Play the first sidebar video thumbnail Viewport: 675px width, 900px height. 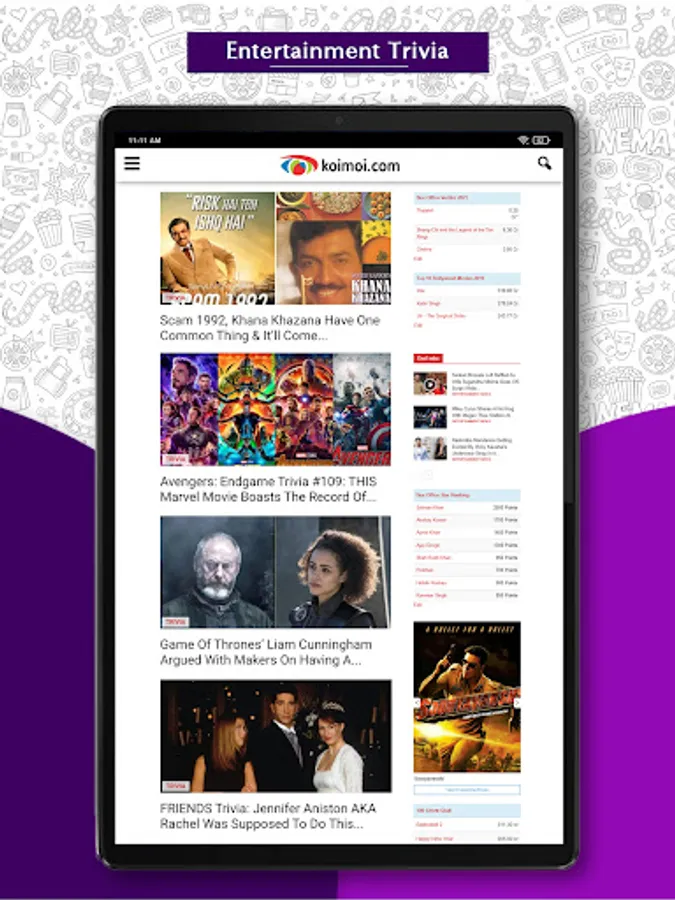430,383
